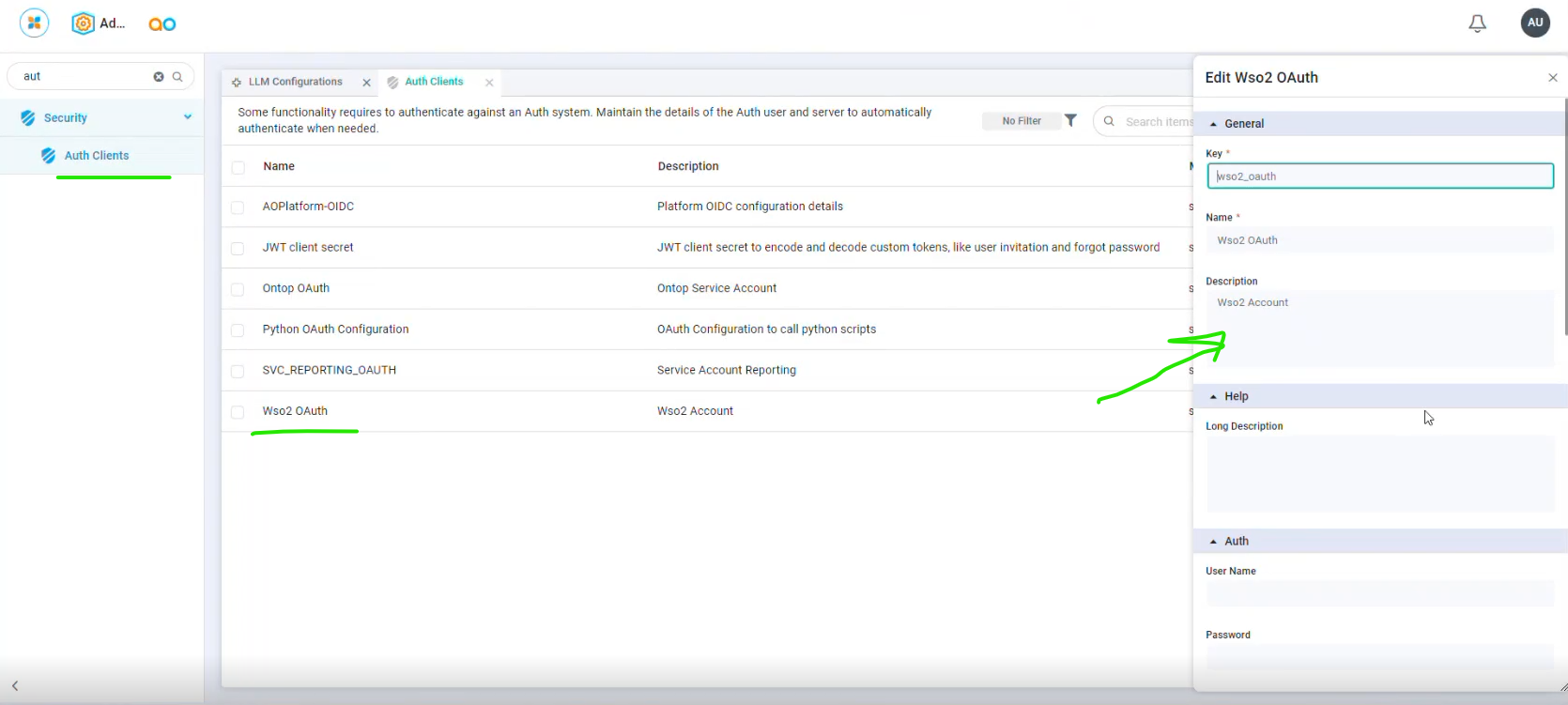Check the SVC_REPORTING_OAUTH row checkbox
The height and width of the screenshot is (705, 1568).
point(238,371)
